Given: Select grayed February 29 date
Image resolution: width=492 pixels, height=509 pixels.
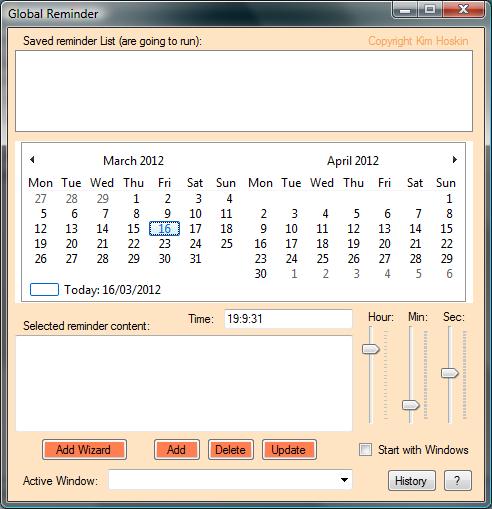Looking at the screenshot, I should point(103,199).
